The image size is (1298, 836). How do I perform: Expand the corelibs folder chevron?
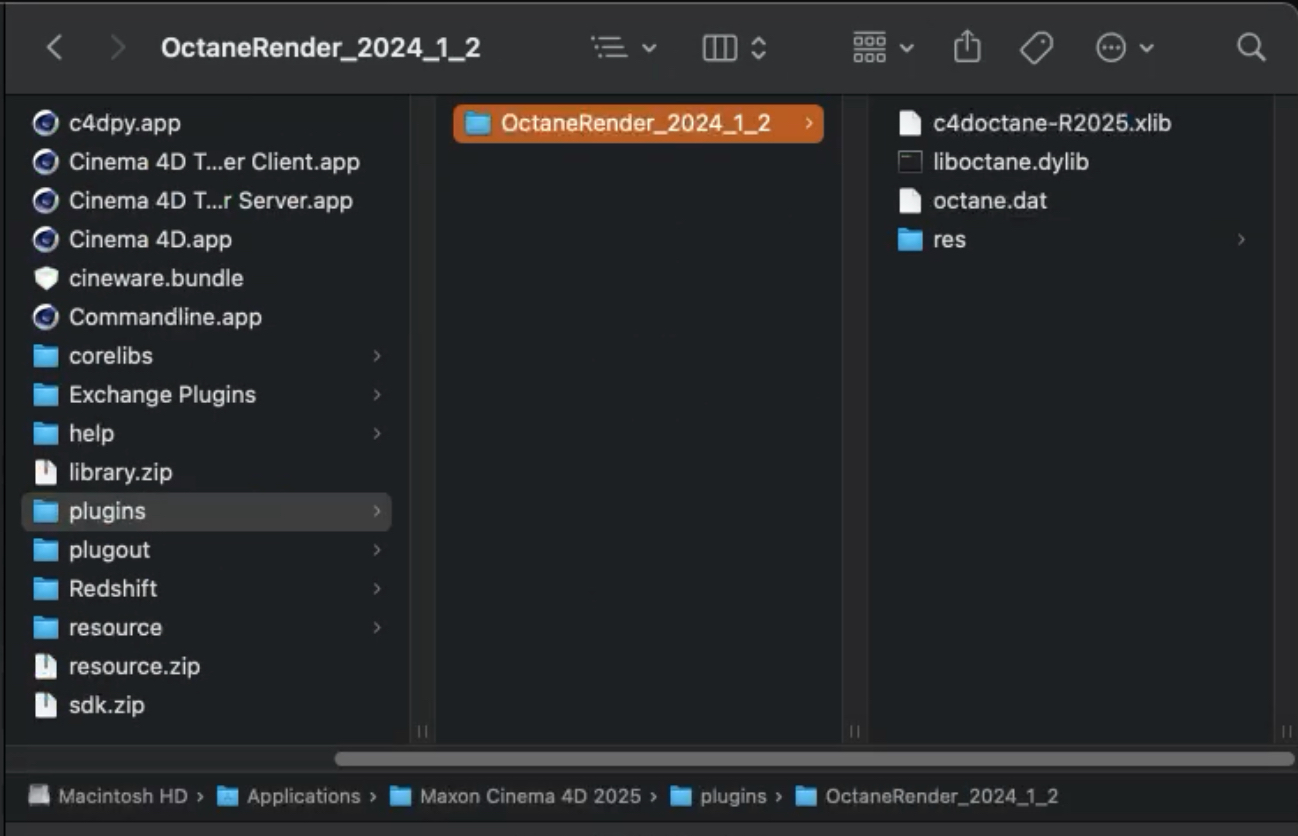pos(377,356)
